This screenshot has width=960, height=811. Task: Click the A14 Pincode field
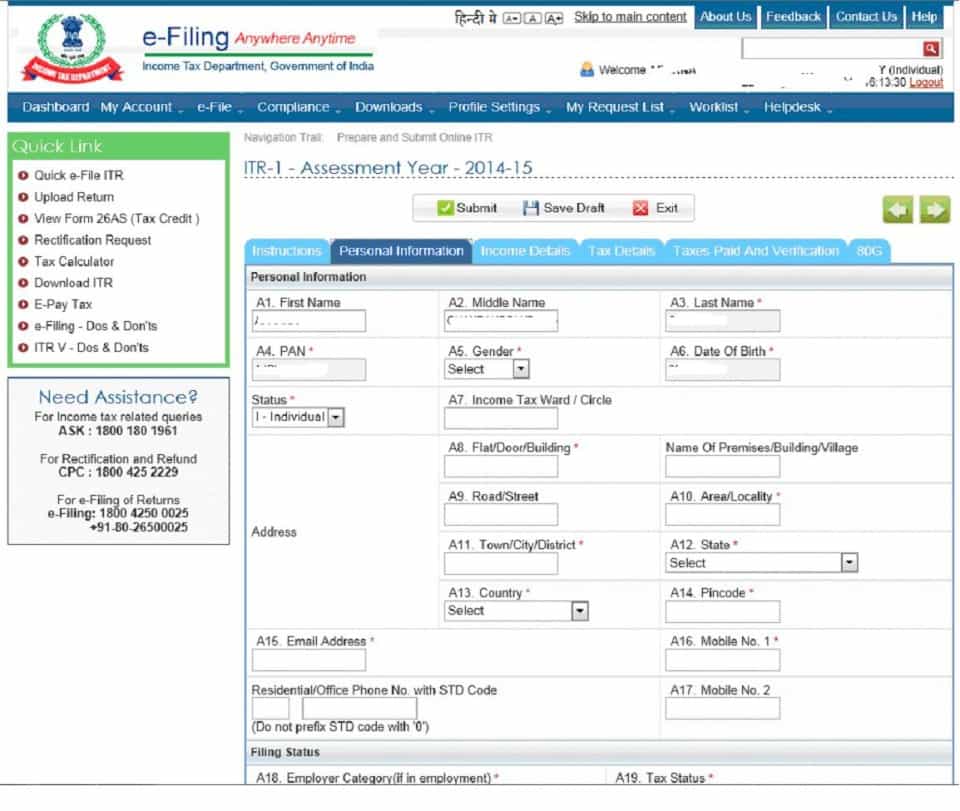click(722, 611)
